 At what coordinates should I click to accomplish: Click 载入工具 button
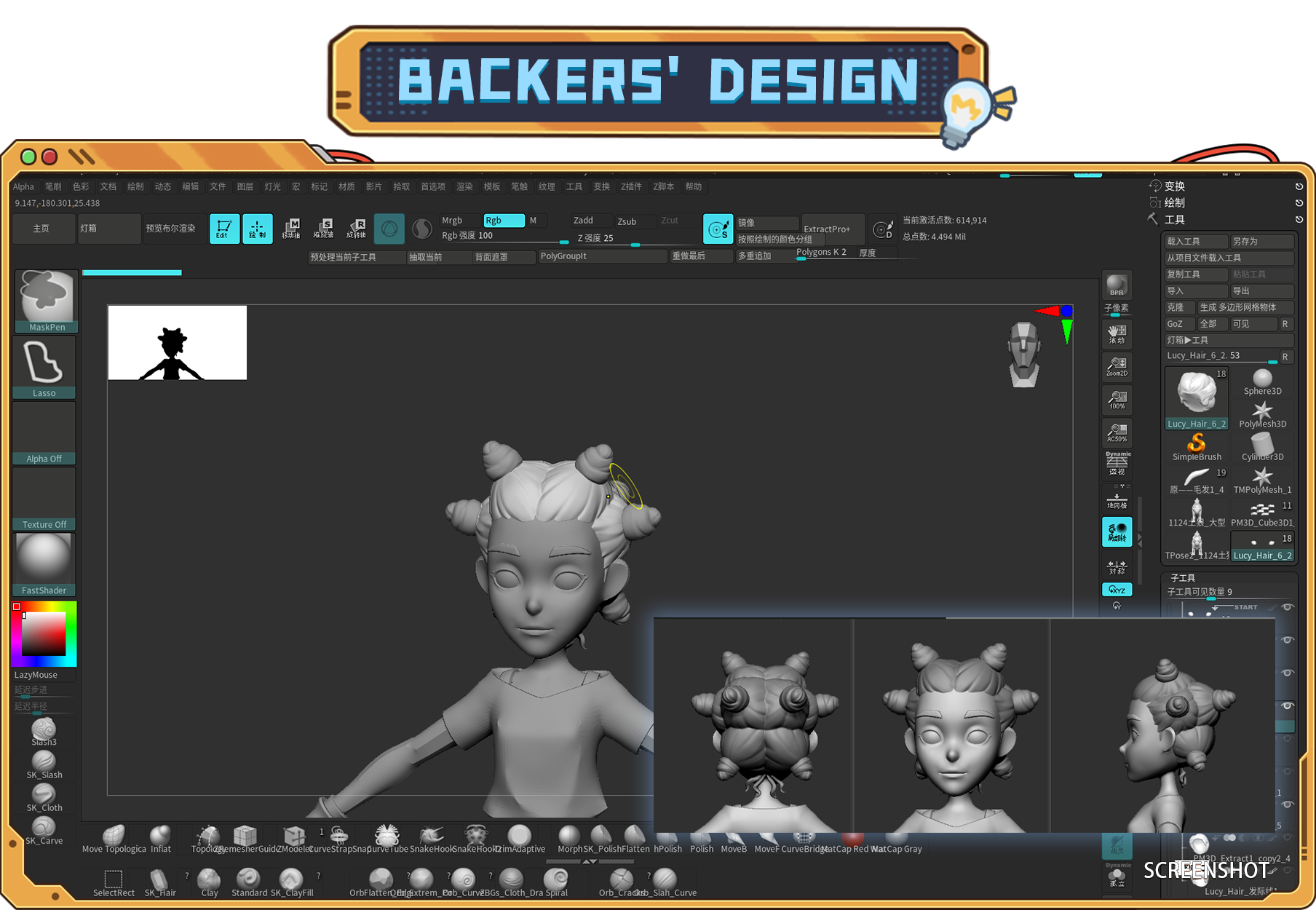coord(1196,242)
